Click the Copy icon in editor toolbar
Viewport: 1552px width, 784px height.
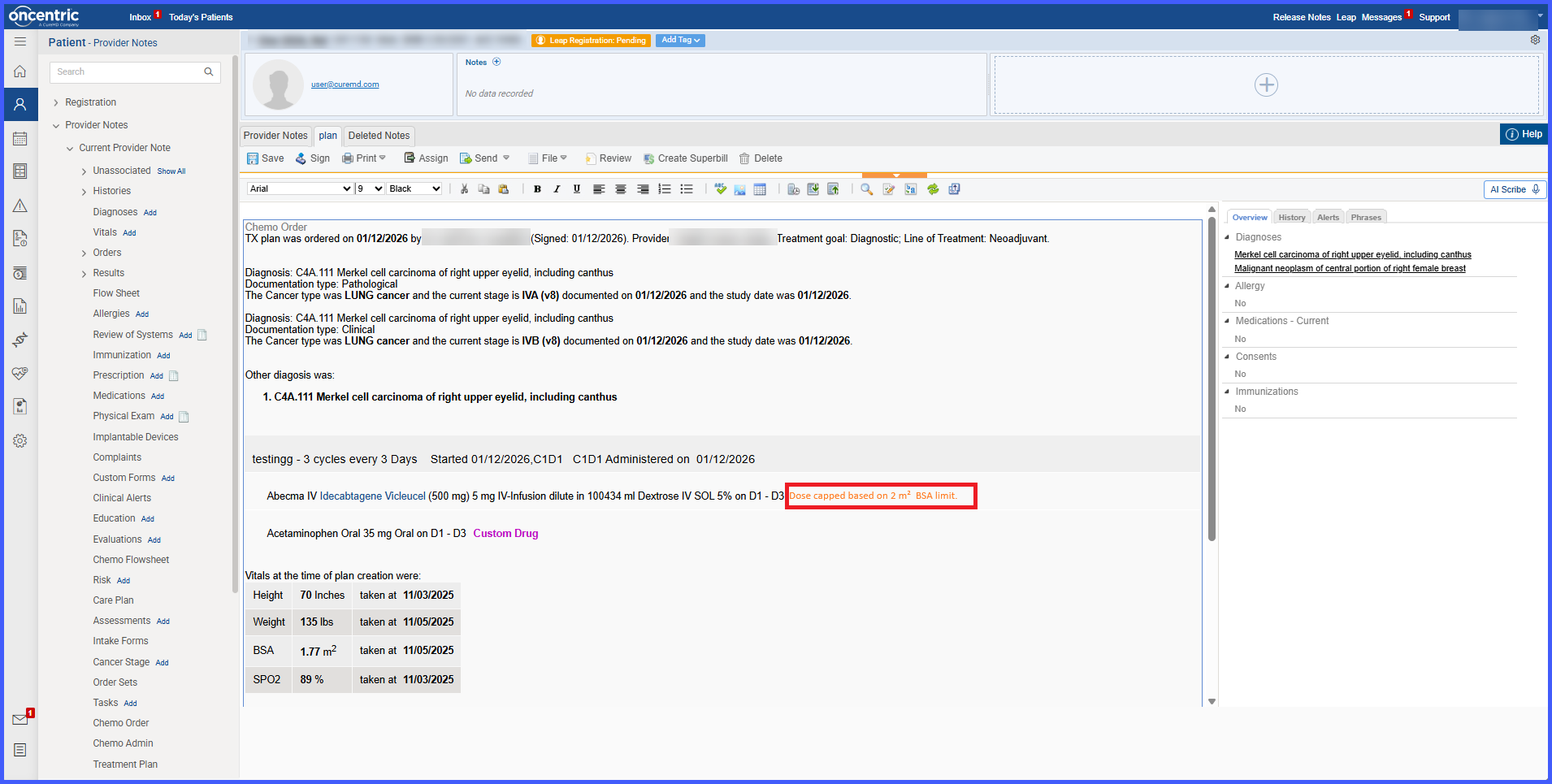click(483, 189)
